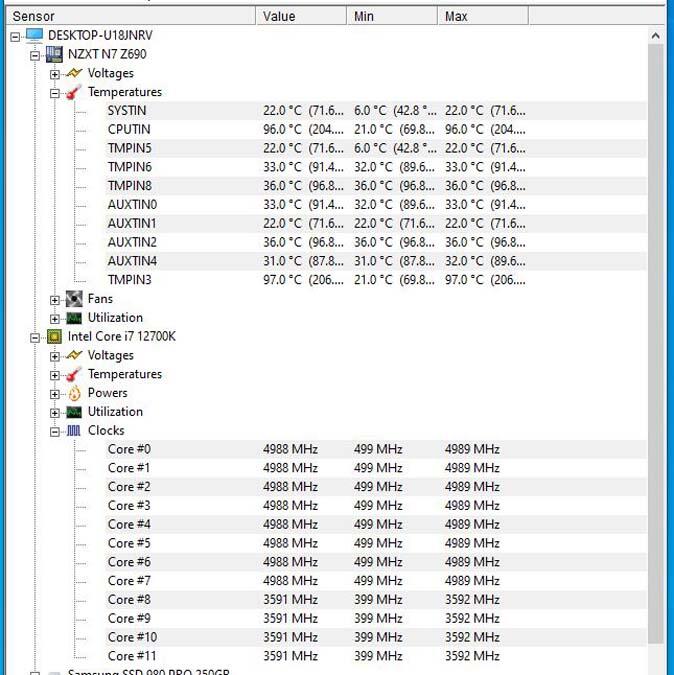The height and width of the screenshot is (675, 674).
Task: Click the CPU Temperatures thermometer icon
Action: coord(74,374)
